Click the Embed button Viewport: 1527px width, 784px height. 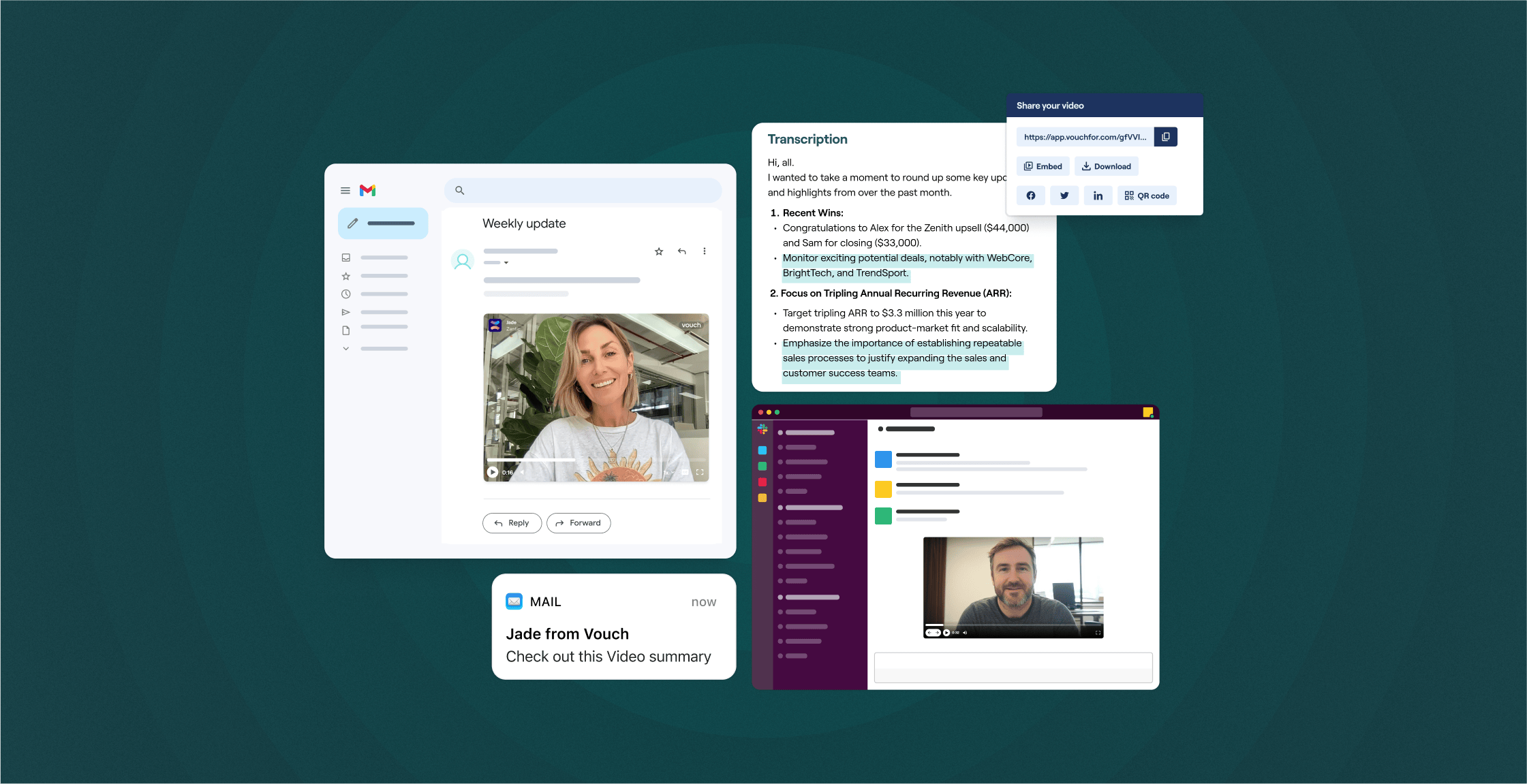click(x=1043, y=166)
